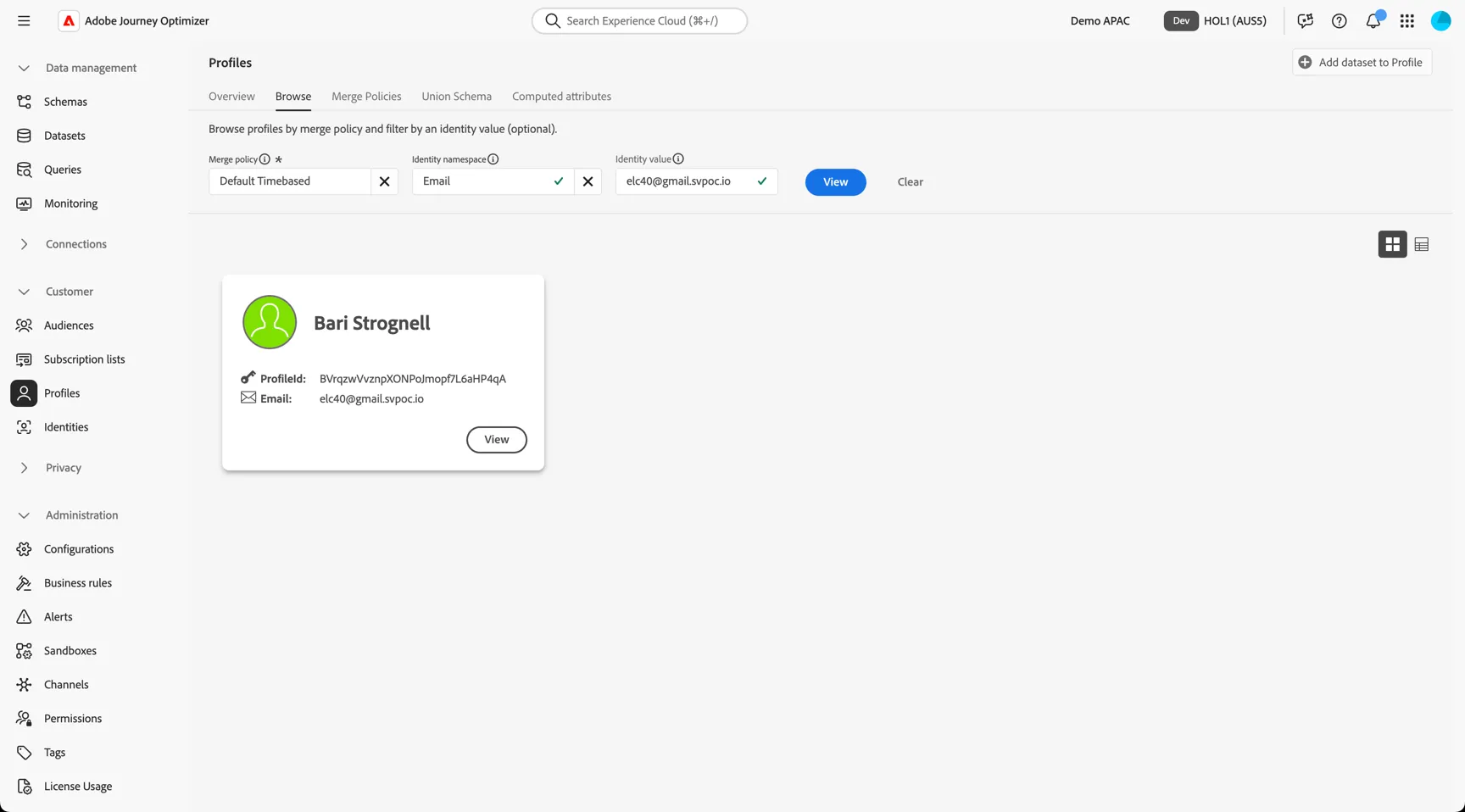This screenshot has height=812, width=1465.
Task: Expand the Connections section
Action: (x=24, y=244)
